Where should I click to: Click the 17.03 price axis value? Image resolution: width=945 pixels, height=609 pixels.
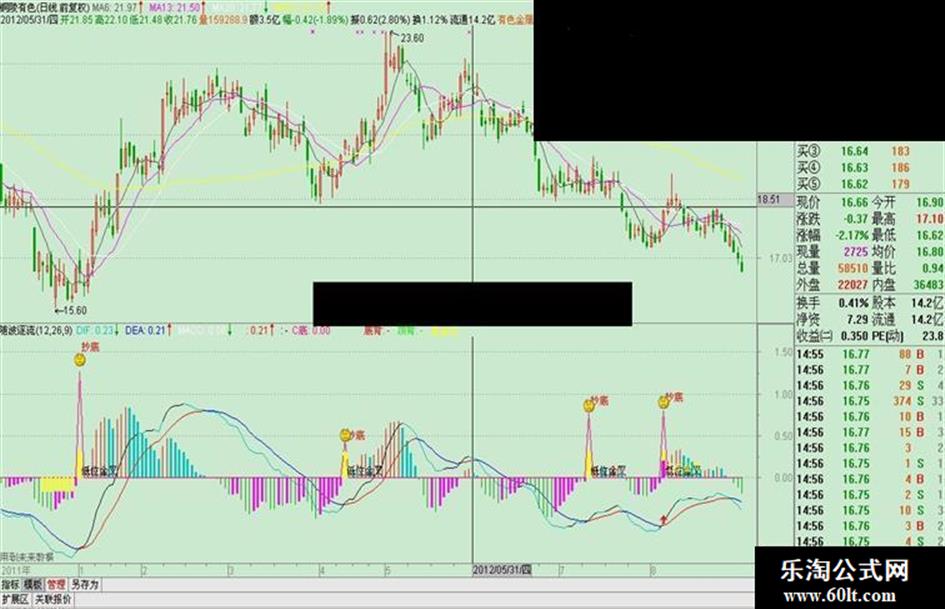click(780, 258)
